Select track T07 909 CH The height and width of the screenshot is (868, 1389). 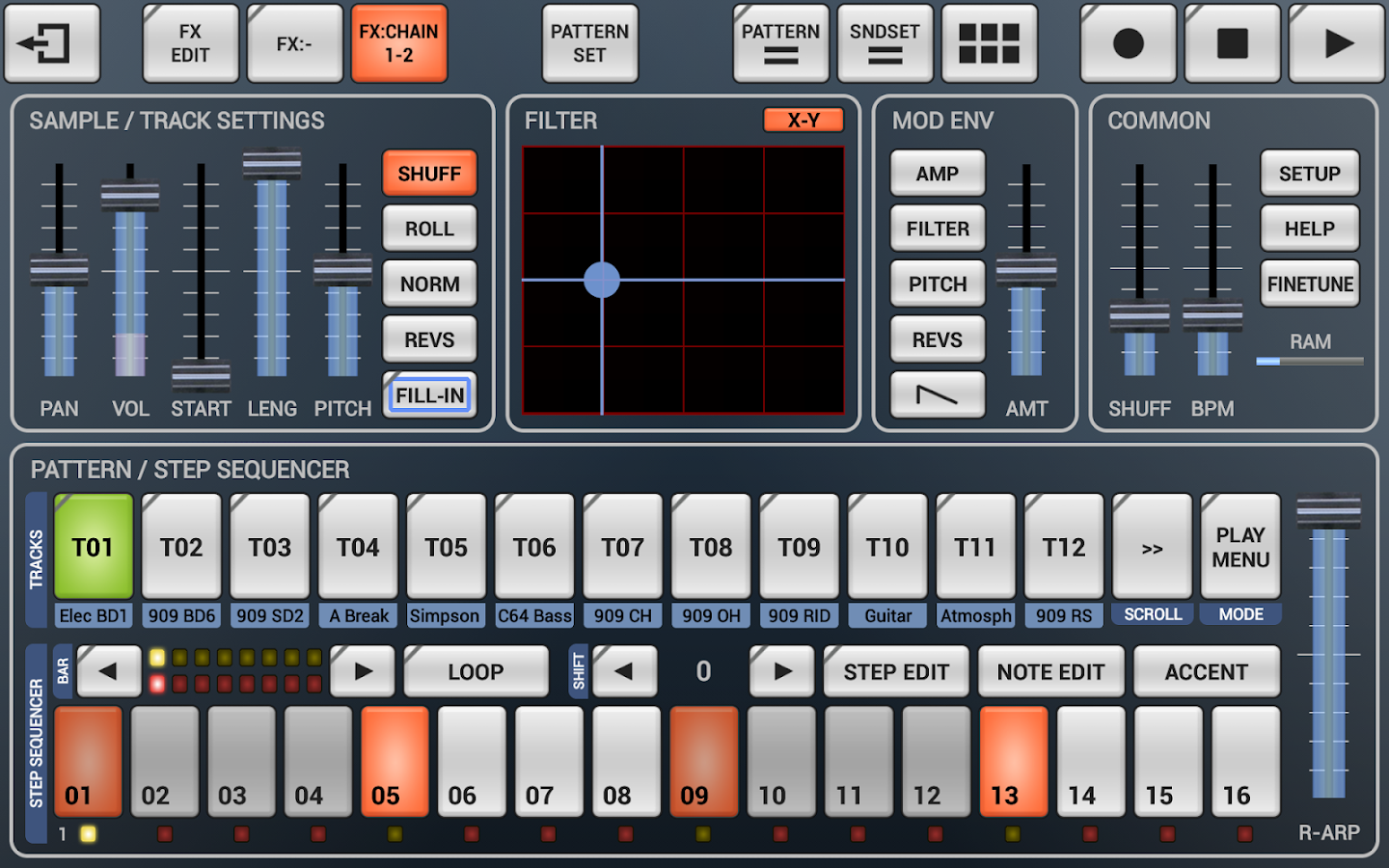tap(623, 547)
